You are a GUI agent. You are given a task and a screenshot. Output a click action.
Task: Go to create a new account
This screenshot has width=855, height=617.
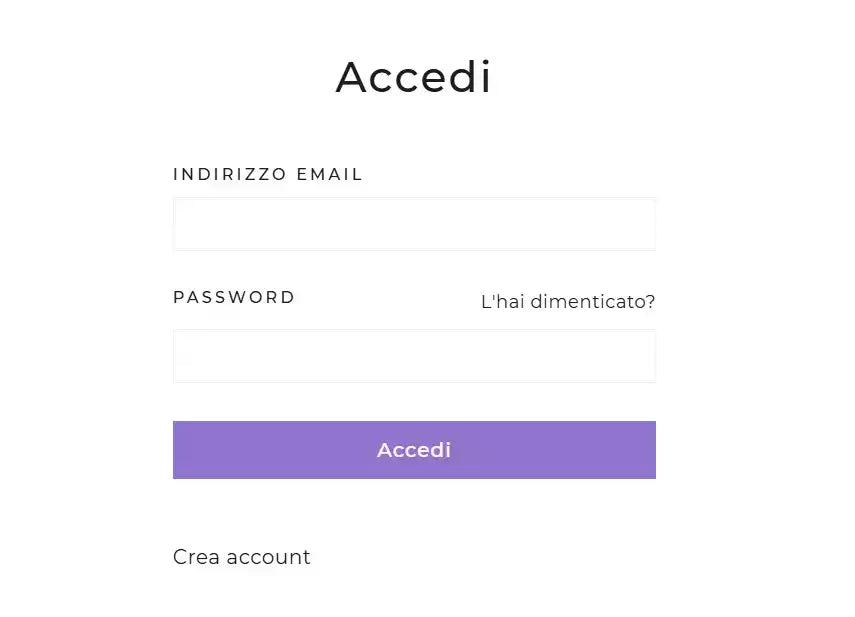pos(242,557)
